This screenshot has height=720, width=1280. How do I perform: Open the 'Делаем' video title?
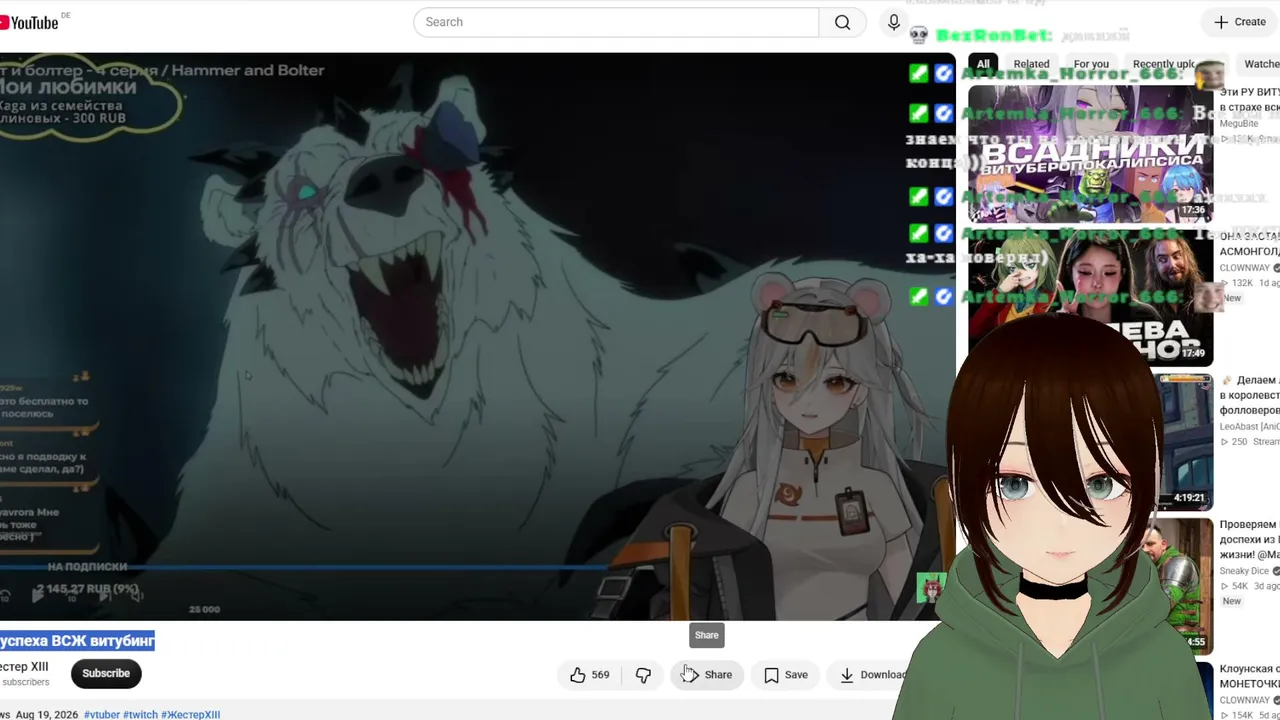coord(1249,395)
